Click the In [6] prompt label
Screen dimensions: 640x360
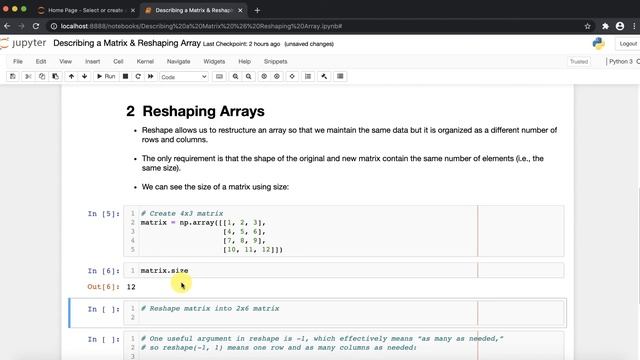[104, 271]
